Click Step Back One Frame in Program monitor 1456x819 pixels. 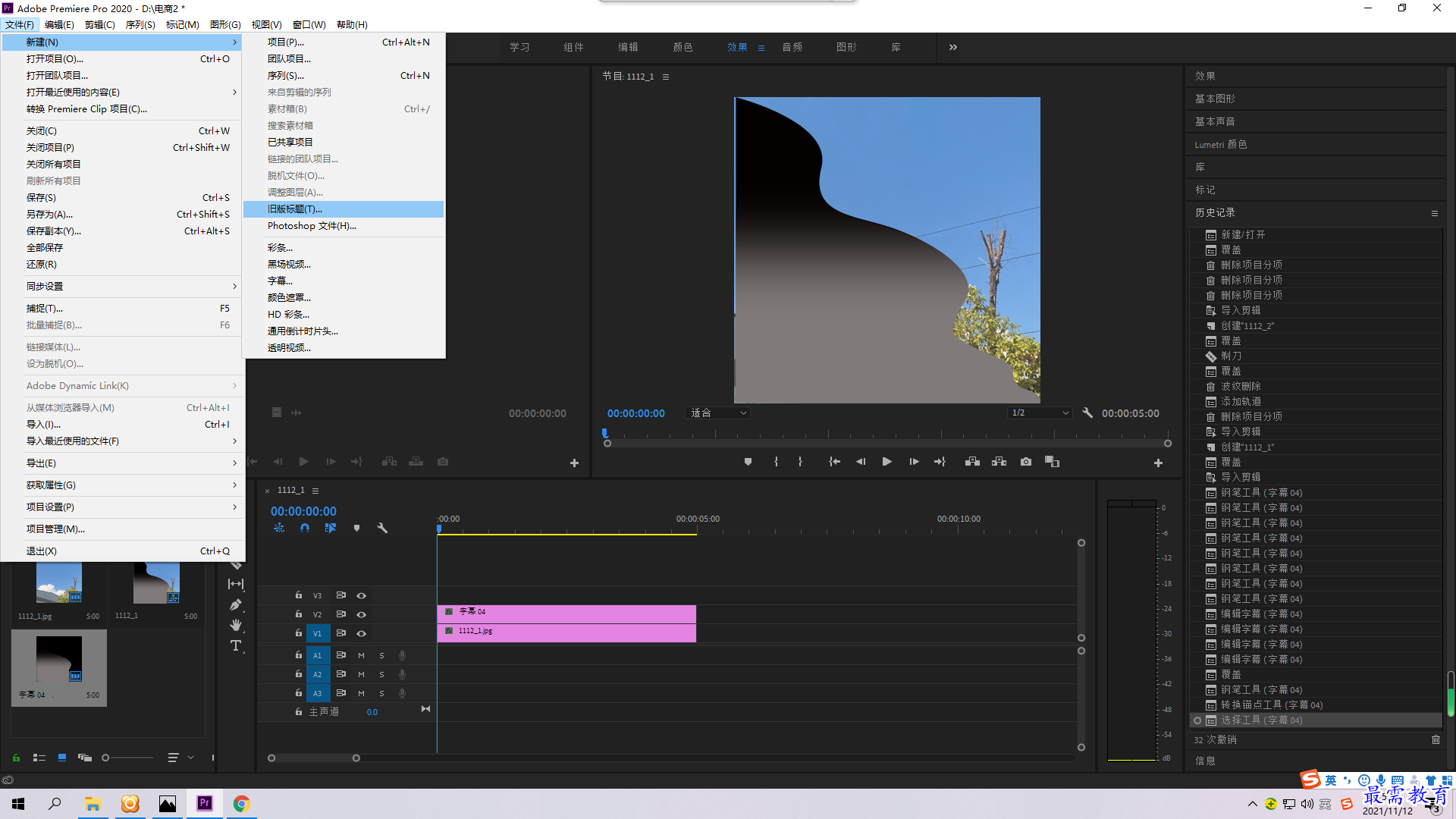861,462
